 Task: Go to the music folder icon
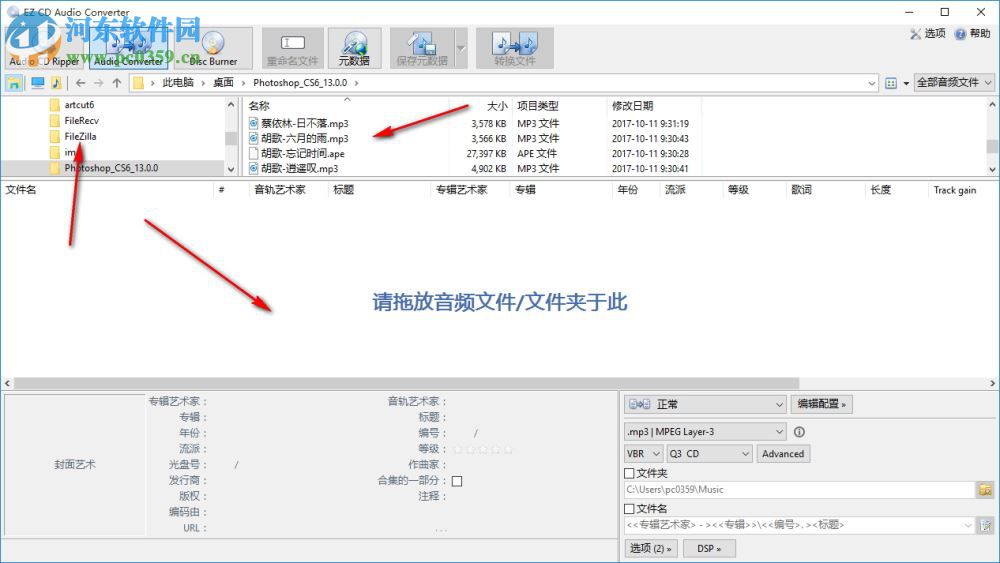55,82
